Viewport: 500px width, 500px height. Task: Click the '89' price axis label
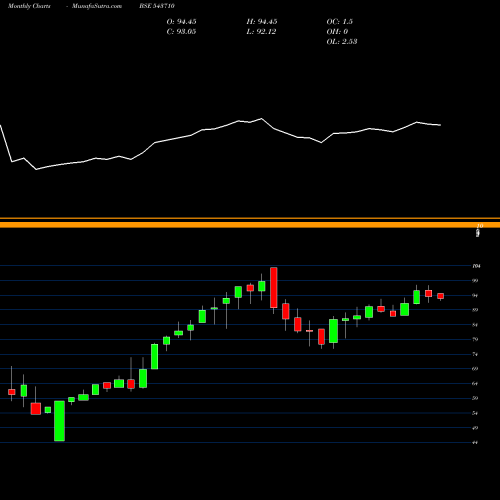[x=475, y=310]
